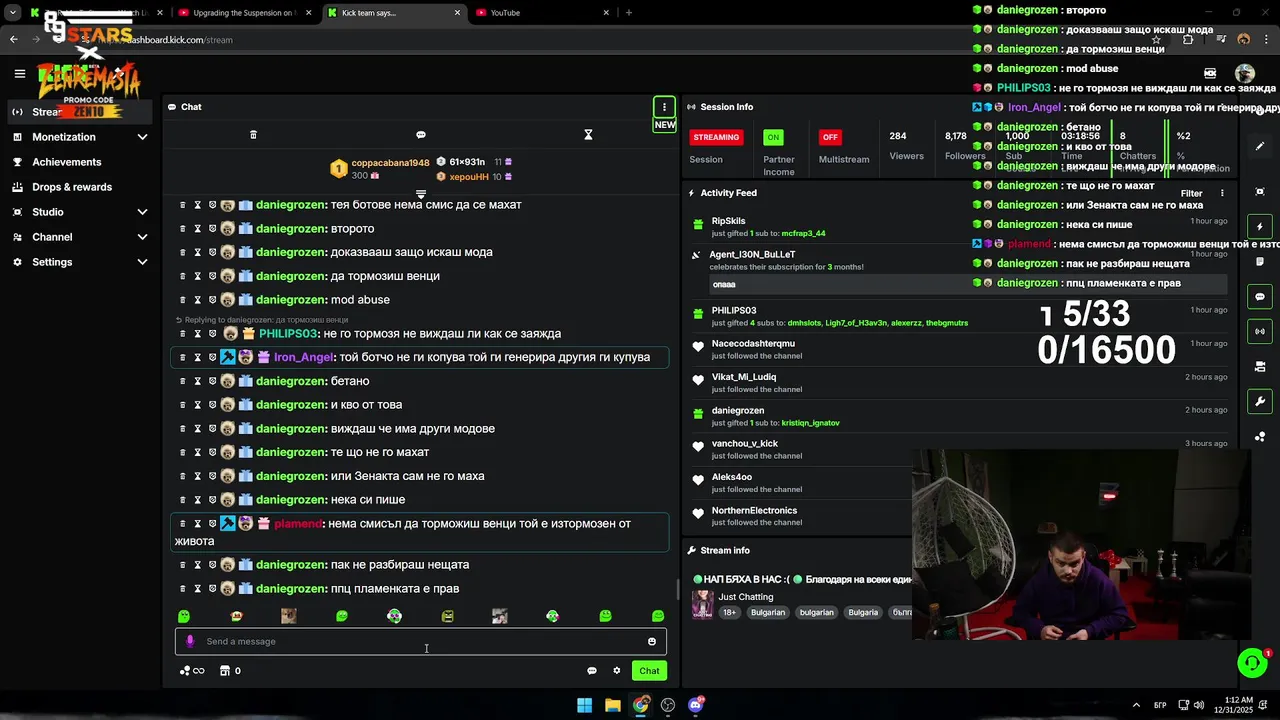Open the hamburger menu in sidebar

tap(19, 73)
